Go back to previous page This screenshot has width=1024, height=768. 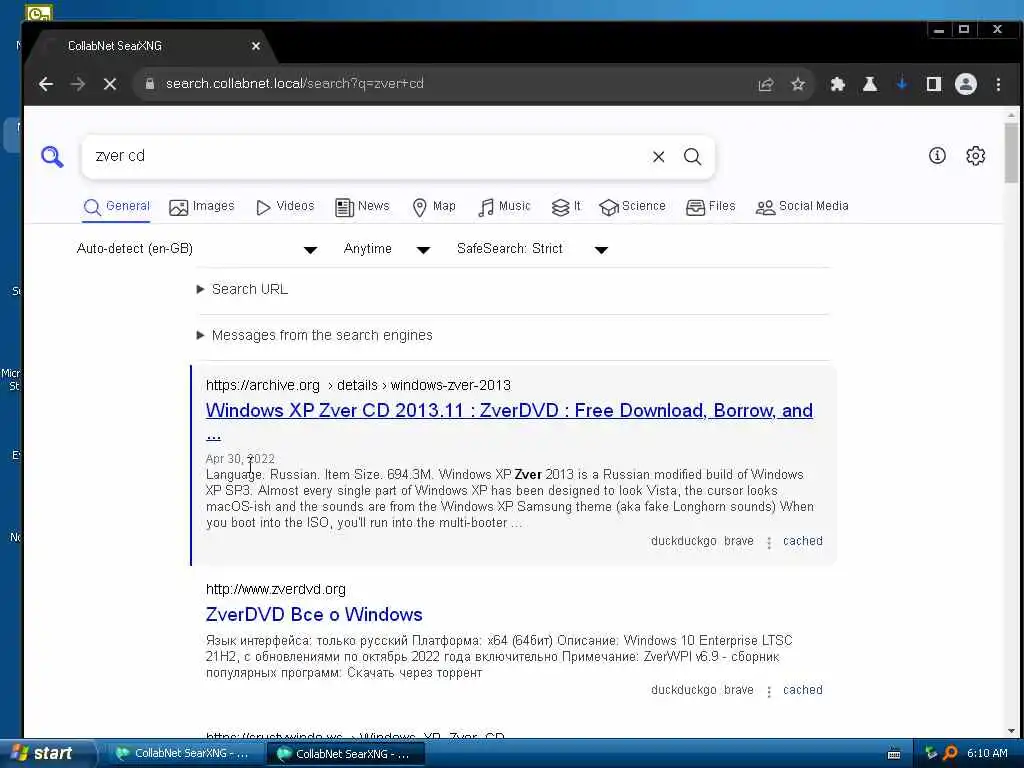46,84
